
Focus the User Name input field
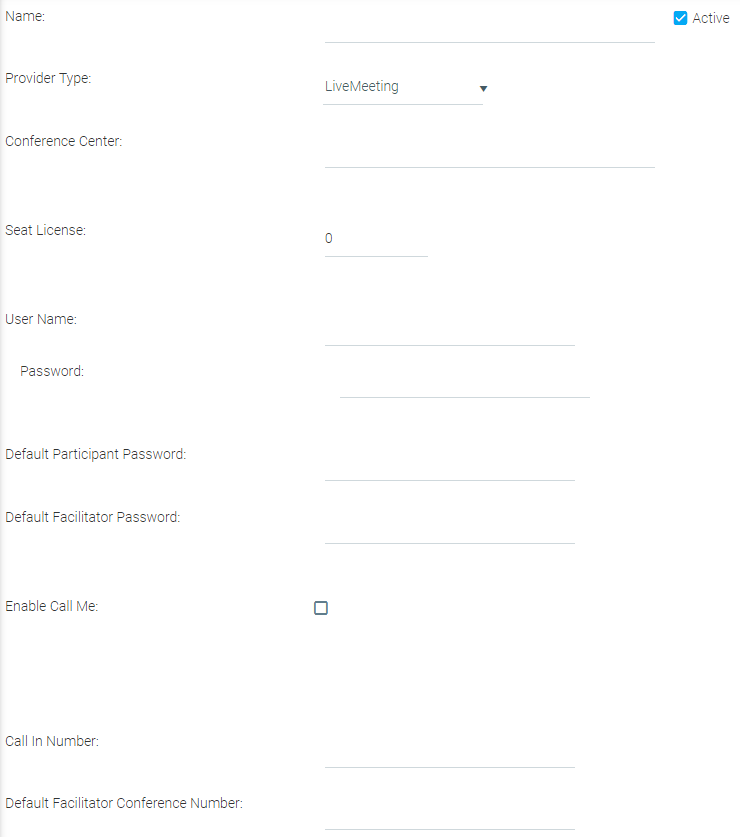pyautogui.click(x=449, y=332)
